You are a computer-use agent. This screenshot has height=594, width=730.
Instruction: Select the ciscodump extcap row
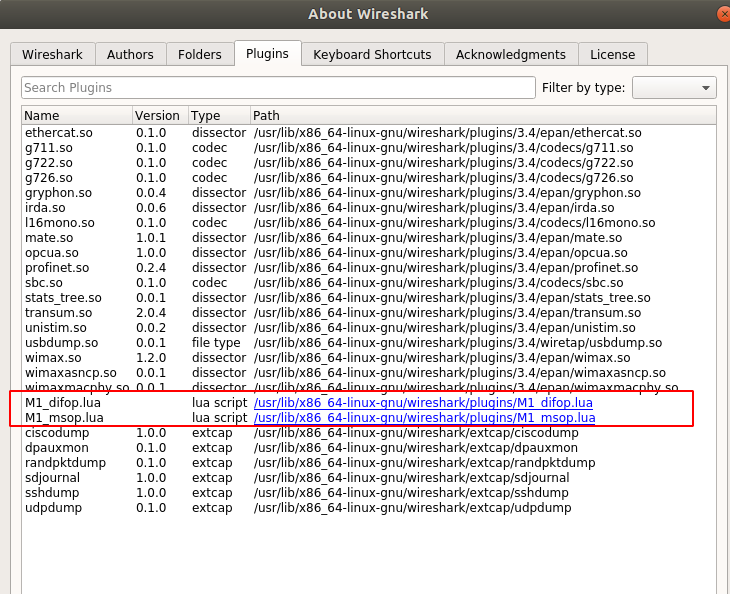pyautogui.click(x=369, y=432)
